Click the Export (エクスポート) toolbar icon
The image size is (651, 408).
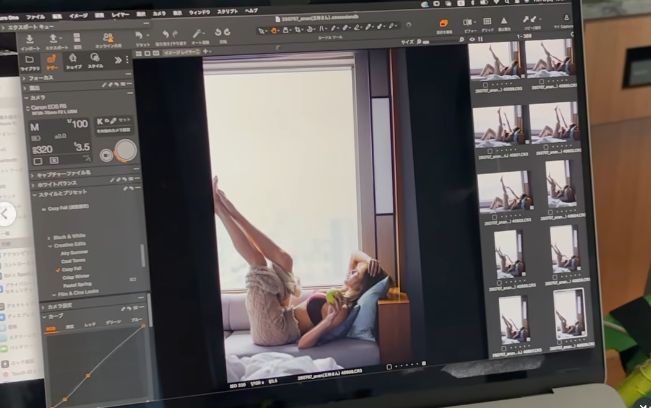(54, 39)
